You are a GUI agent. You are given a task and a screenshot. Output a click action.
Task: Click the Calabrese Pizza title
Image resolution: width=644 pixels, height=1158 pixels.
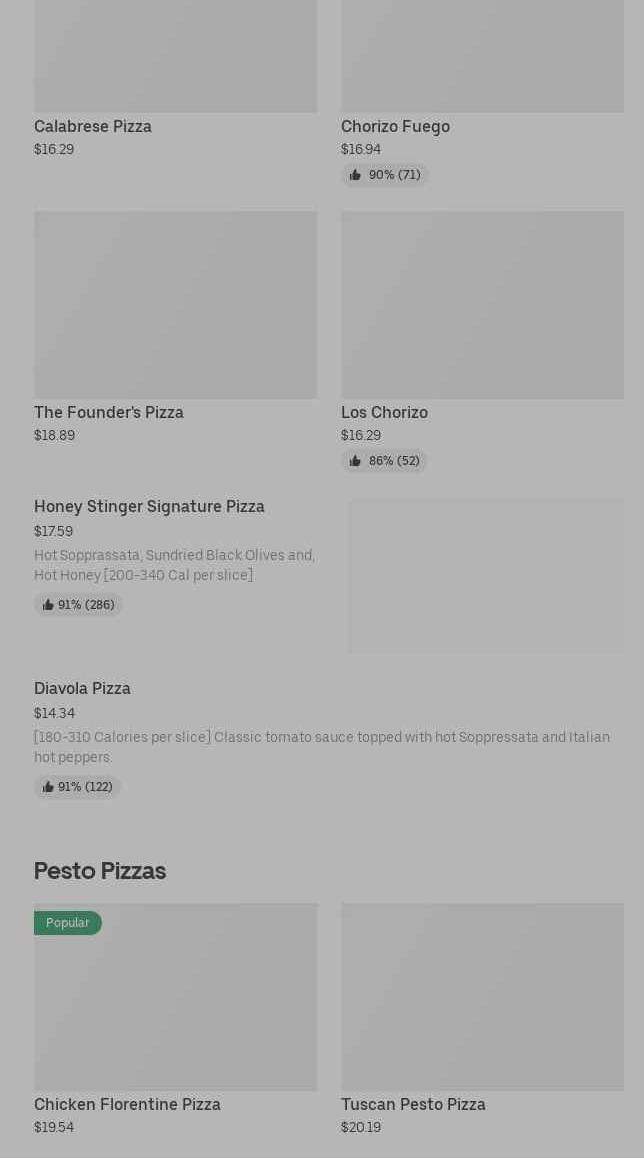(93, 126)
